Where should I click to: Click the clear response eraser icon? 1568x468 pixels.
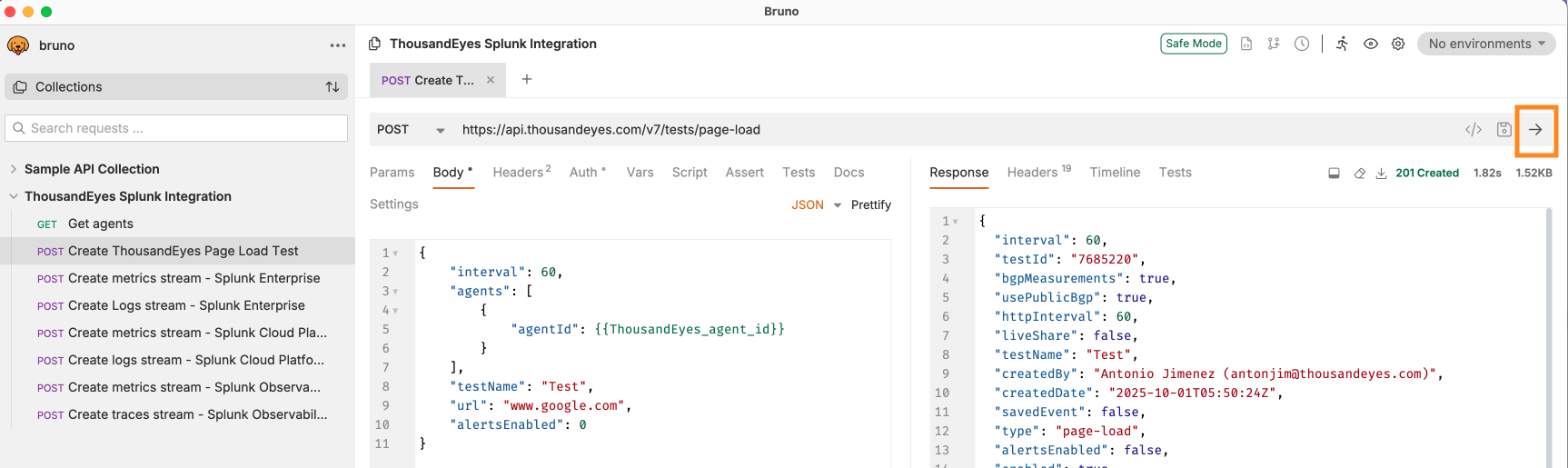[1360, 174]
